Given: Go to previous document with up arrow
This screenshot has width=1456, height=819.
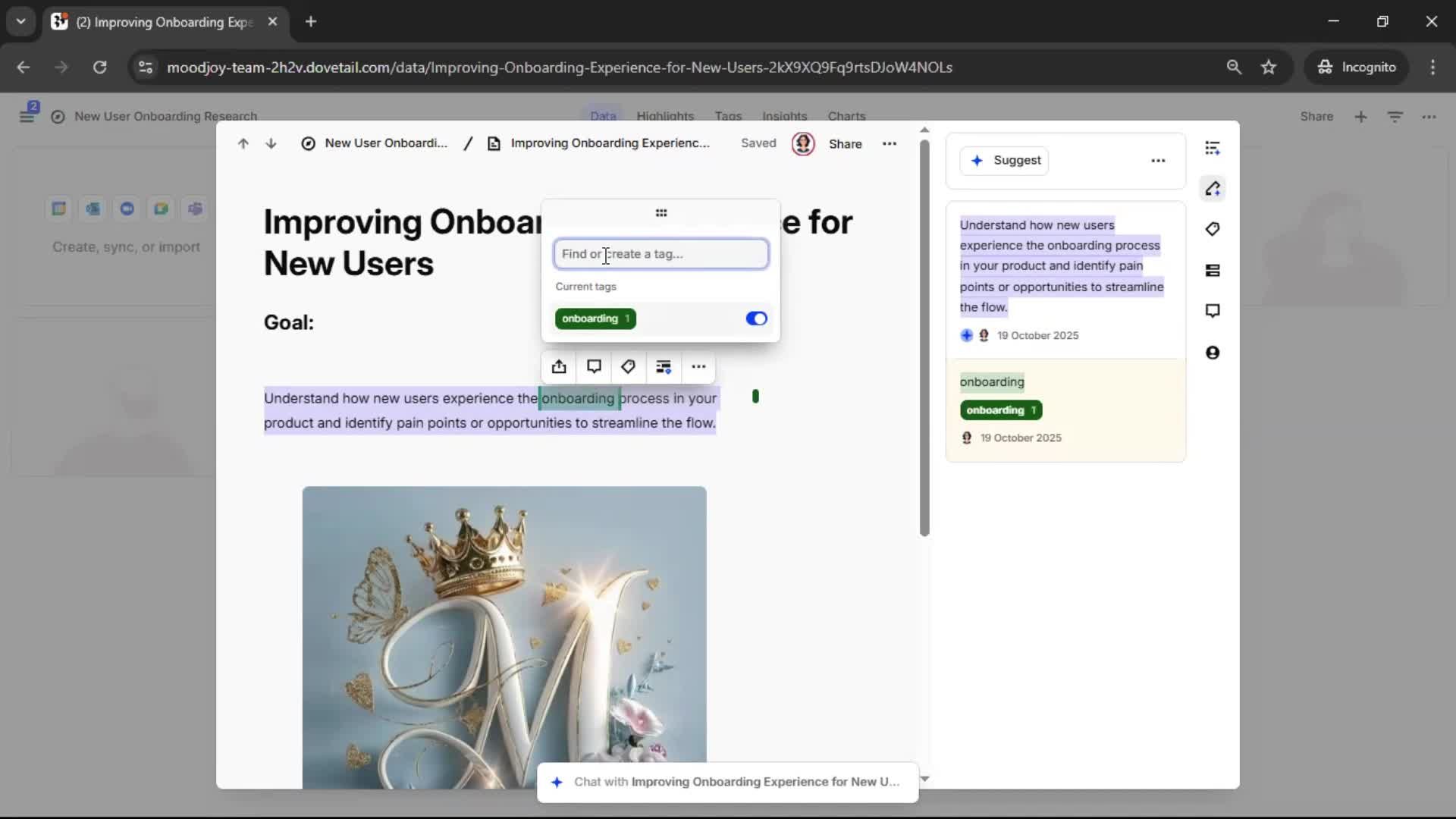Looking at the screenshot, I should [243, 143].
